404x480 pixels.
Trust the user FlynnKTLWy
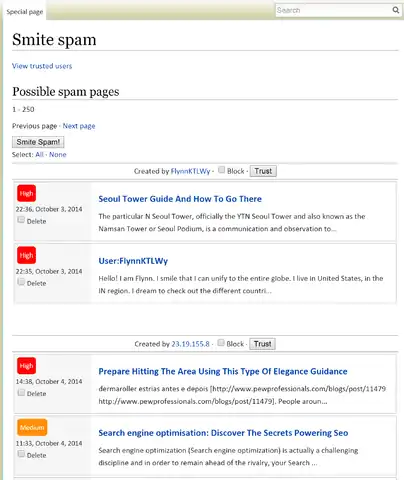pyautogui.click(x=263, y=171)
